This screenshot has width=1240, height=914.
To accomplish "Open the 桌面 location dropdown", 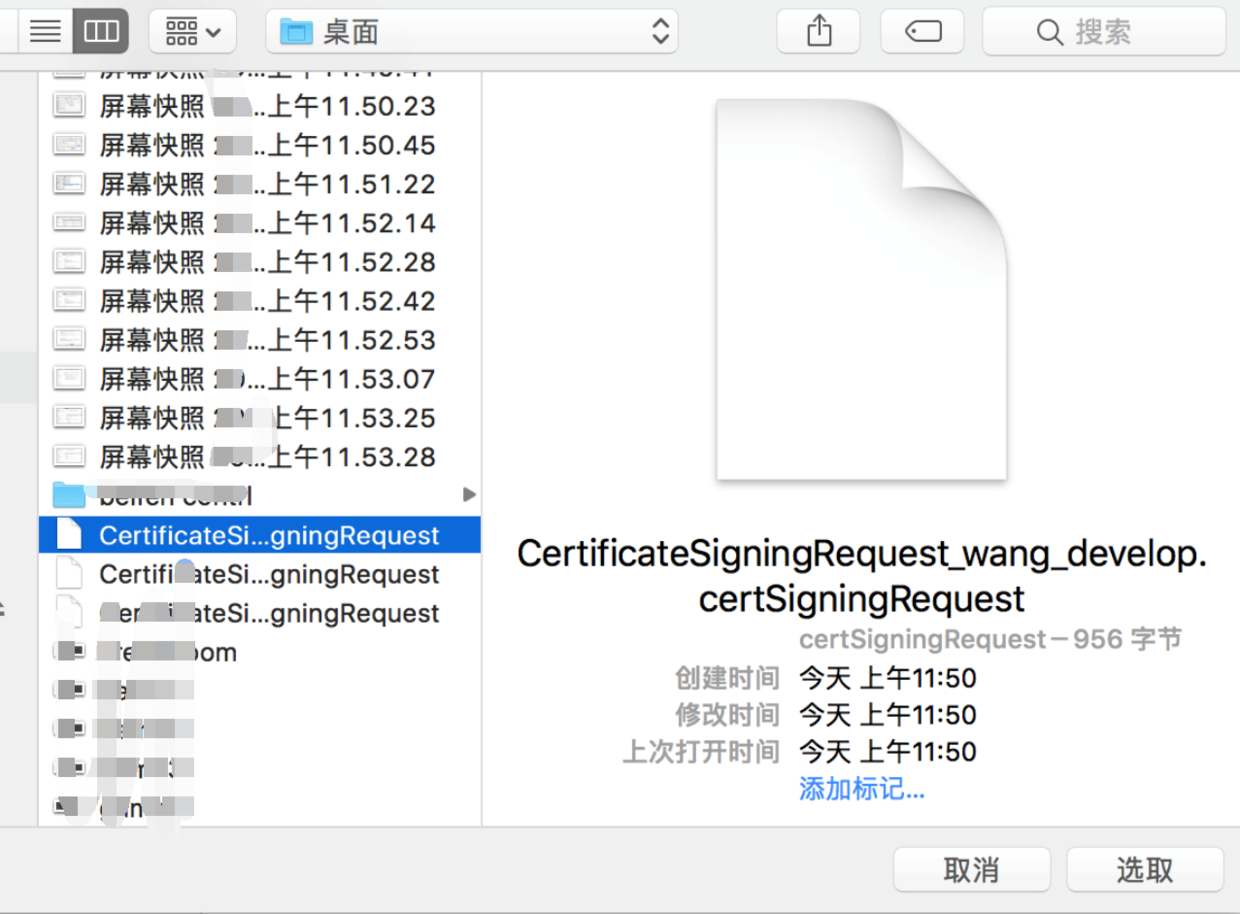I will 658,31.
